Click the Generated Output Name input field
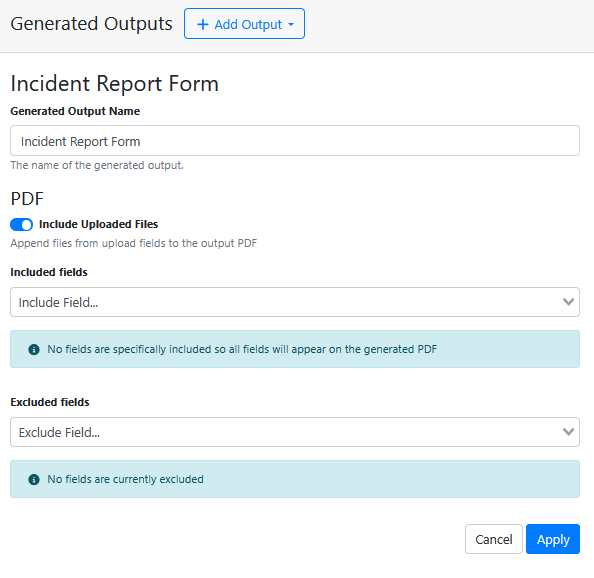This screenshot has width=594, height=578. [295, 141]
